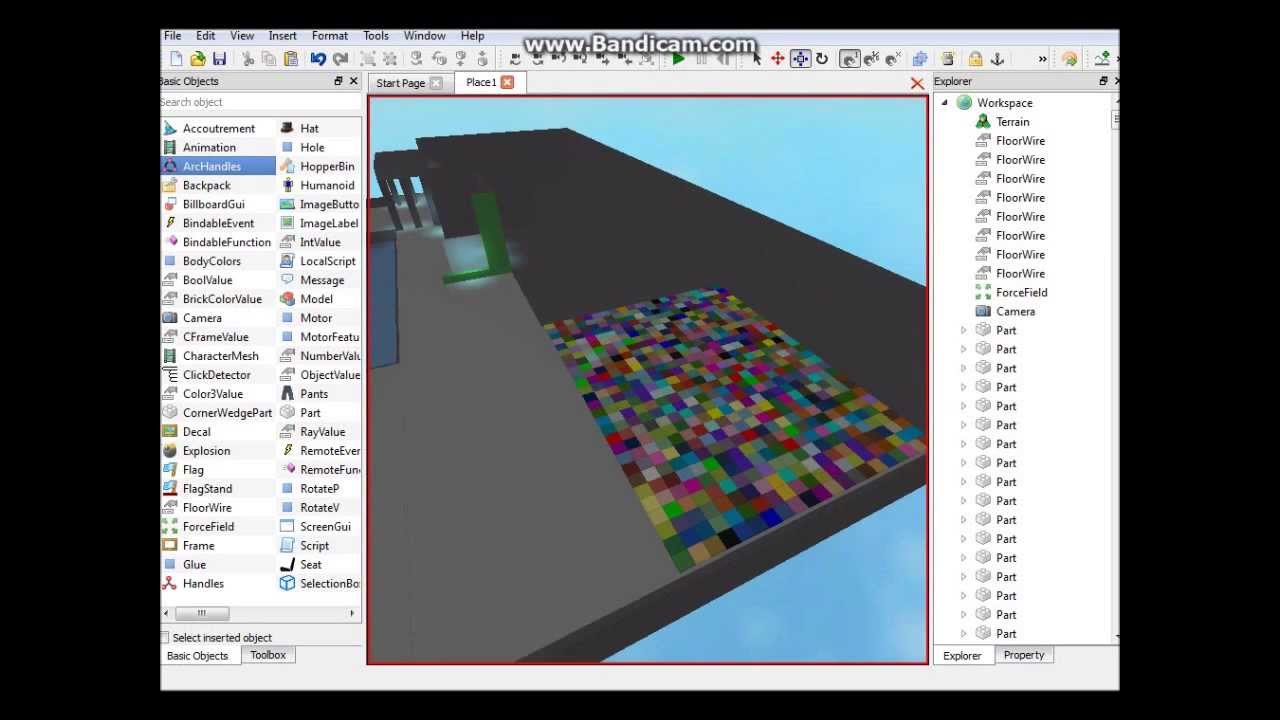Close the Basic Objects panel
The height and width of the screenshot is (720, 1280).
[353, 81]
